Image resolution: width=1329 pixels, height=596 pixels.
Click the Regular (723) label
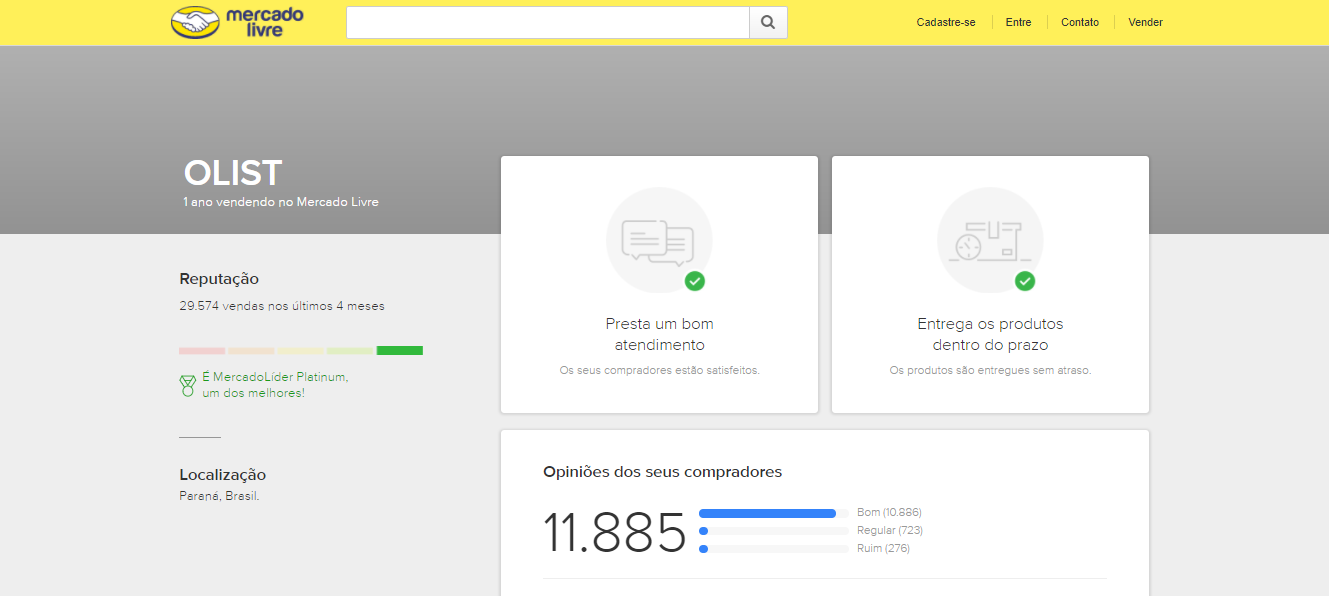890,531
